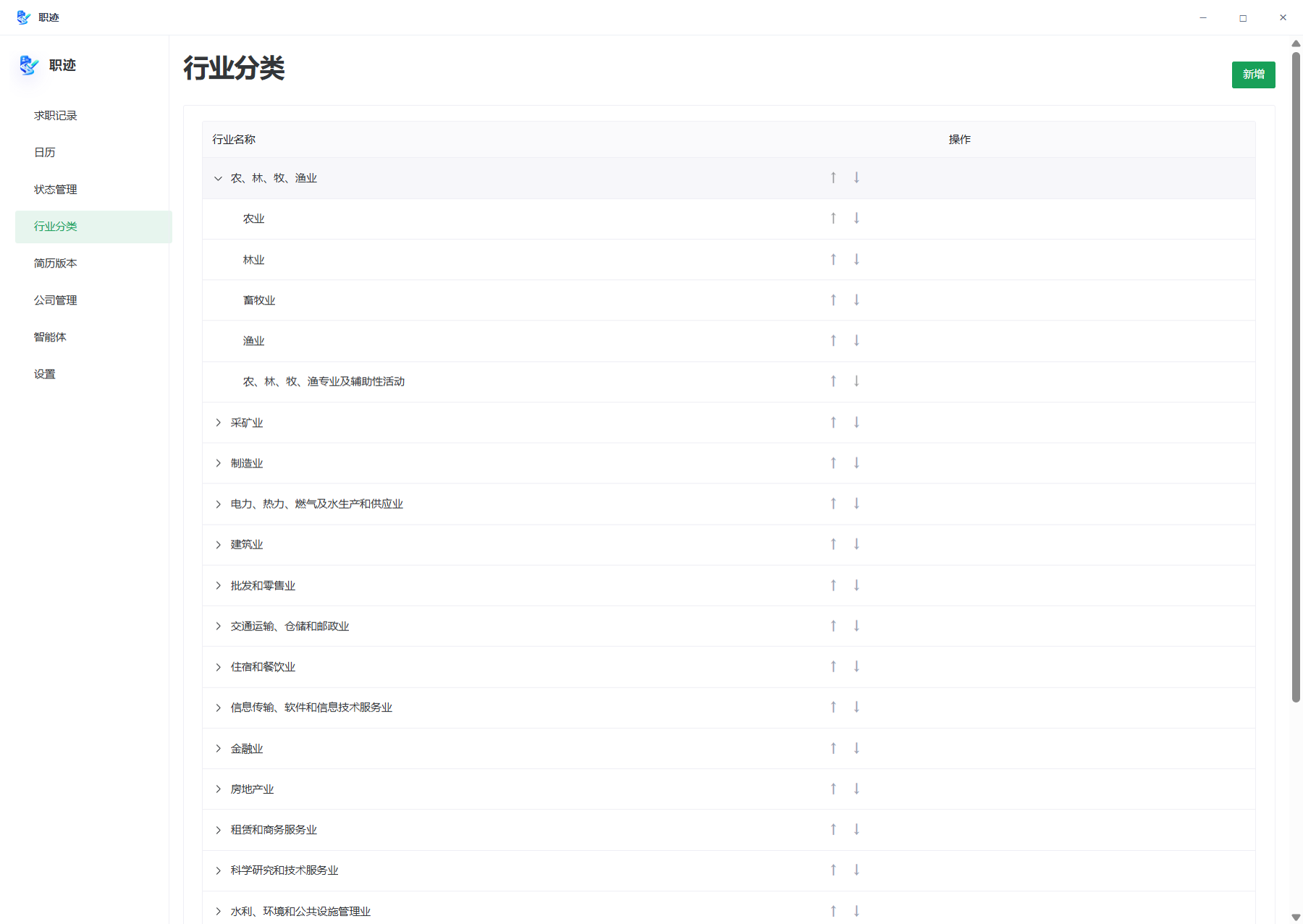Viewport: 1303px width, 924px height.
Task: Go to 状态管理 page
Action: click(93, 190)
